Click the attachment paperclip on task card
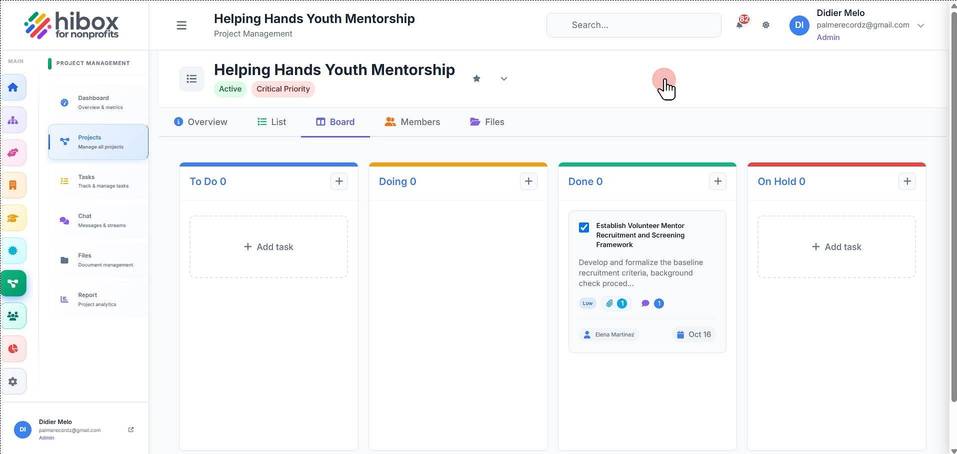Image resolution: width=957 pixels, height=454 pixels. point(609,303)
